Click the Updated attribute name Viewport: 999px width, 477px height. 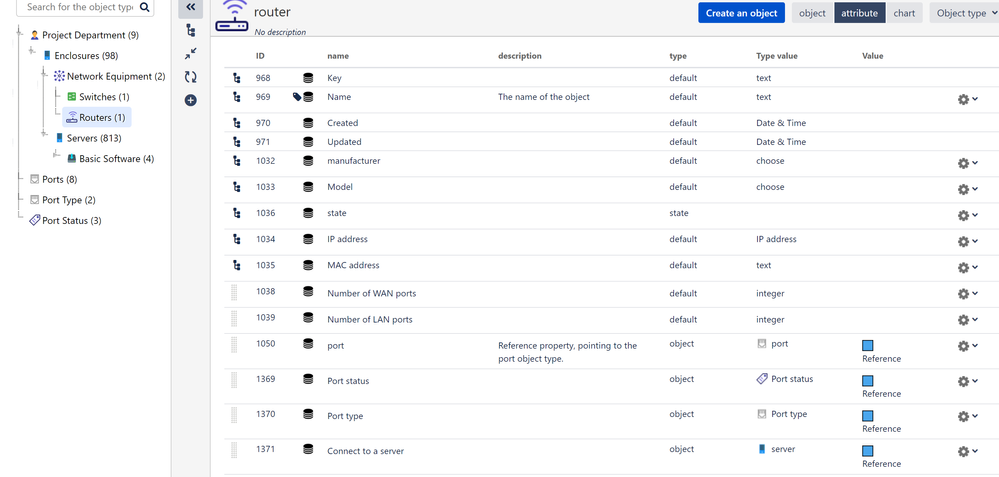coord(344,142)
